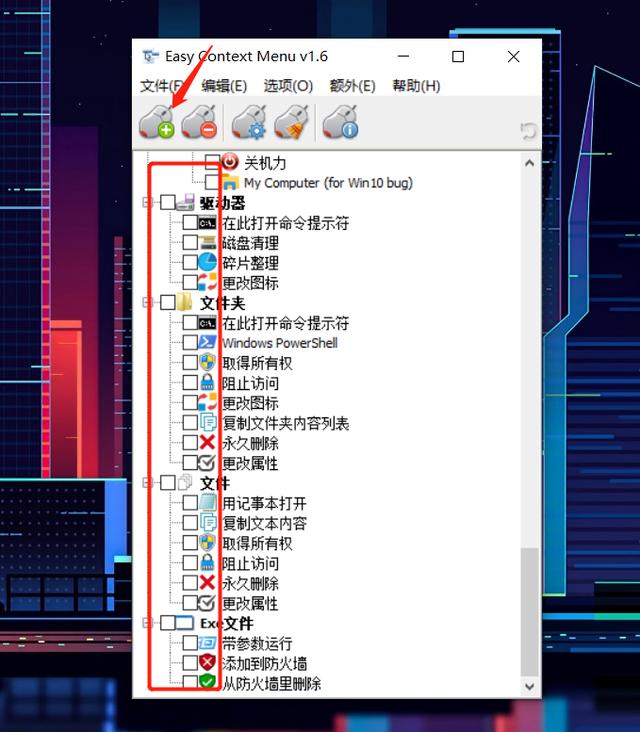This screenshot has height=732, width=640.
Task: Click red shield icon for 添加到防火墙
Action: coord(207,662)
